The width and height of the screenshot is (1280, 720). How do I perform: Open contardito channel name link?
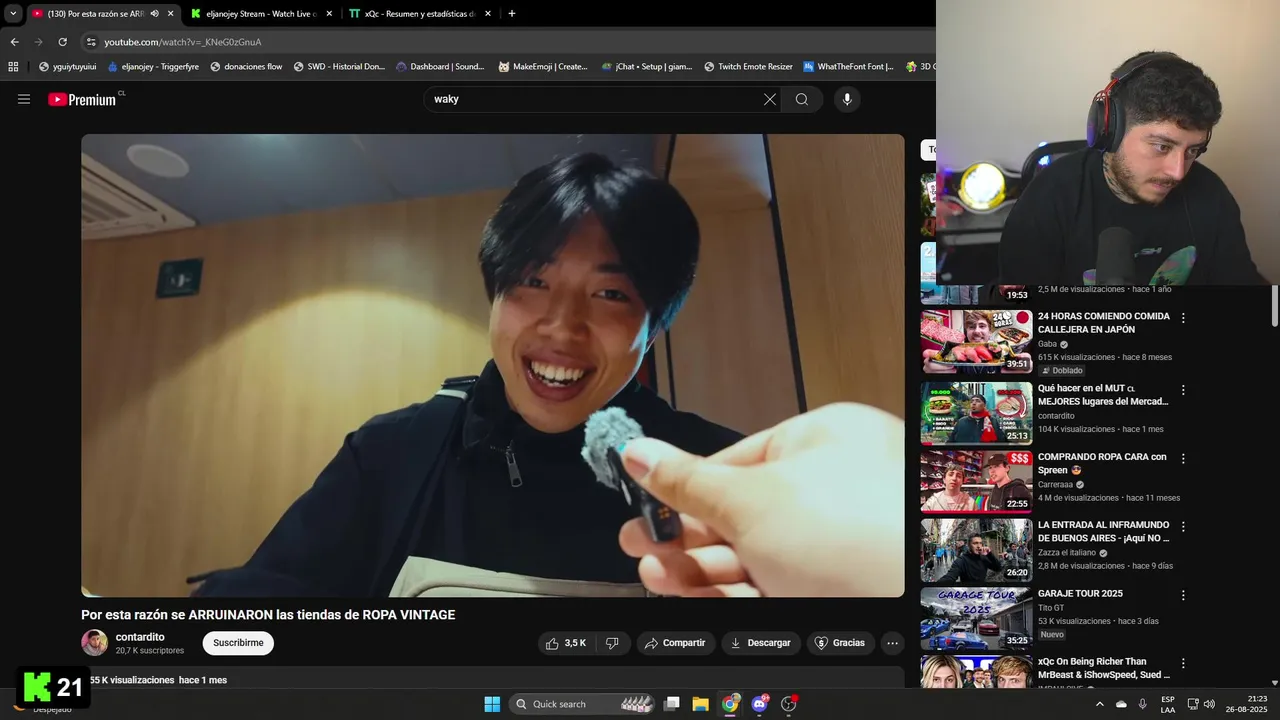click(x=140, y=637)
